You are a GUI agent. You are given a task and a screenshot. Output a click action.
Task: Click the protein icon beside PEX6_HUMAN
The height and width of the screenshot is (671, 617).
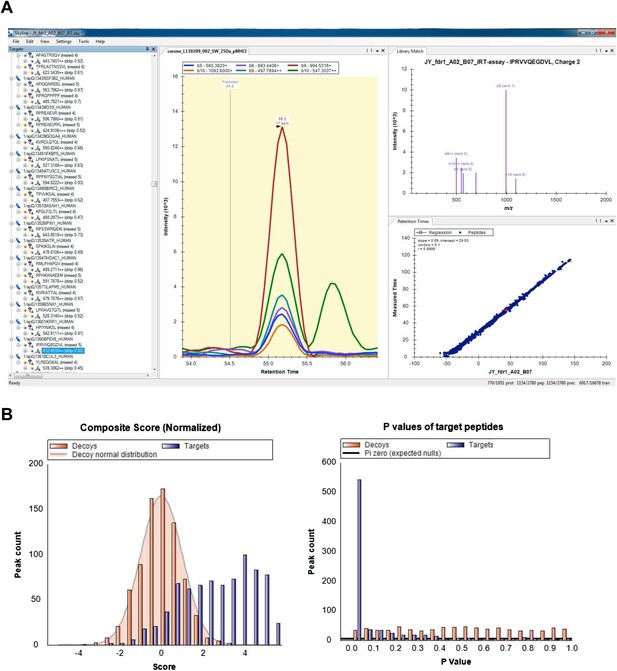pos(18,339)
